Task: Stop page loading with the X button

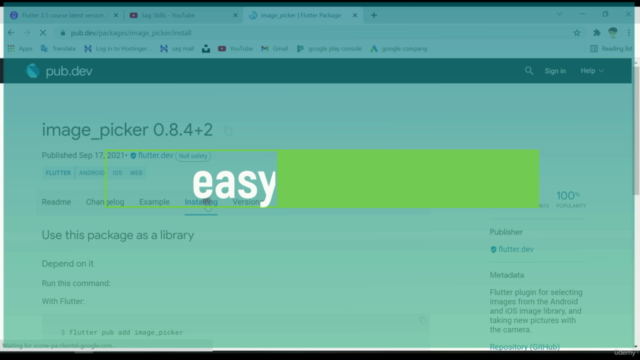Action: pyautogui.click(x=43, y=33)
